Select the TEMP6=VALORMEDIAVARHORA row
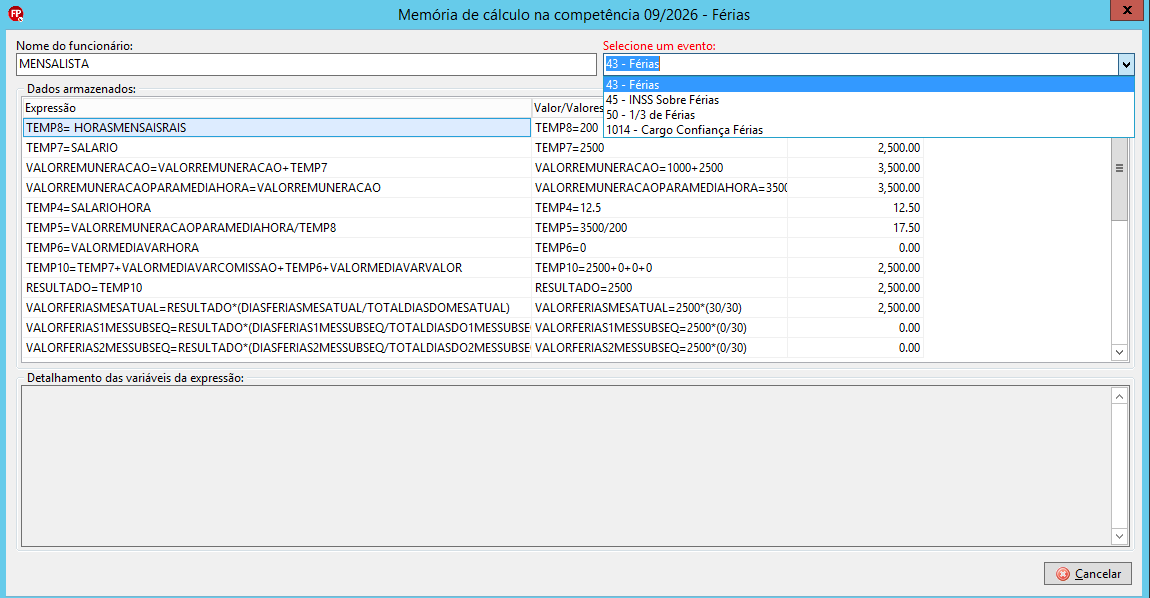The width and height of the screenshot is (1150, 598). [x=276, y=248]
